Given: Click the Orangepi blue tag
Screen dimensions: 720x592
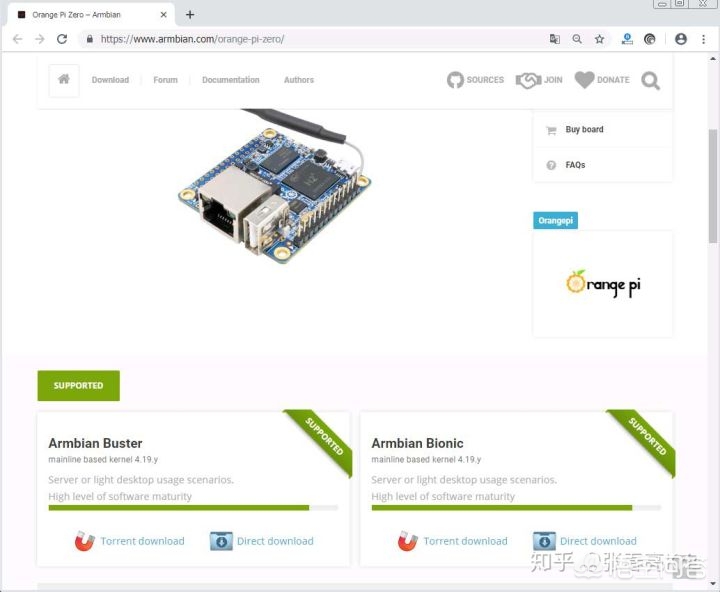Looking at the screenshot, I should 556,220.
